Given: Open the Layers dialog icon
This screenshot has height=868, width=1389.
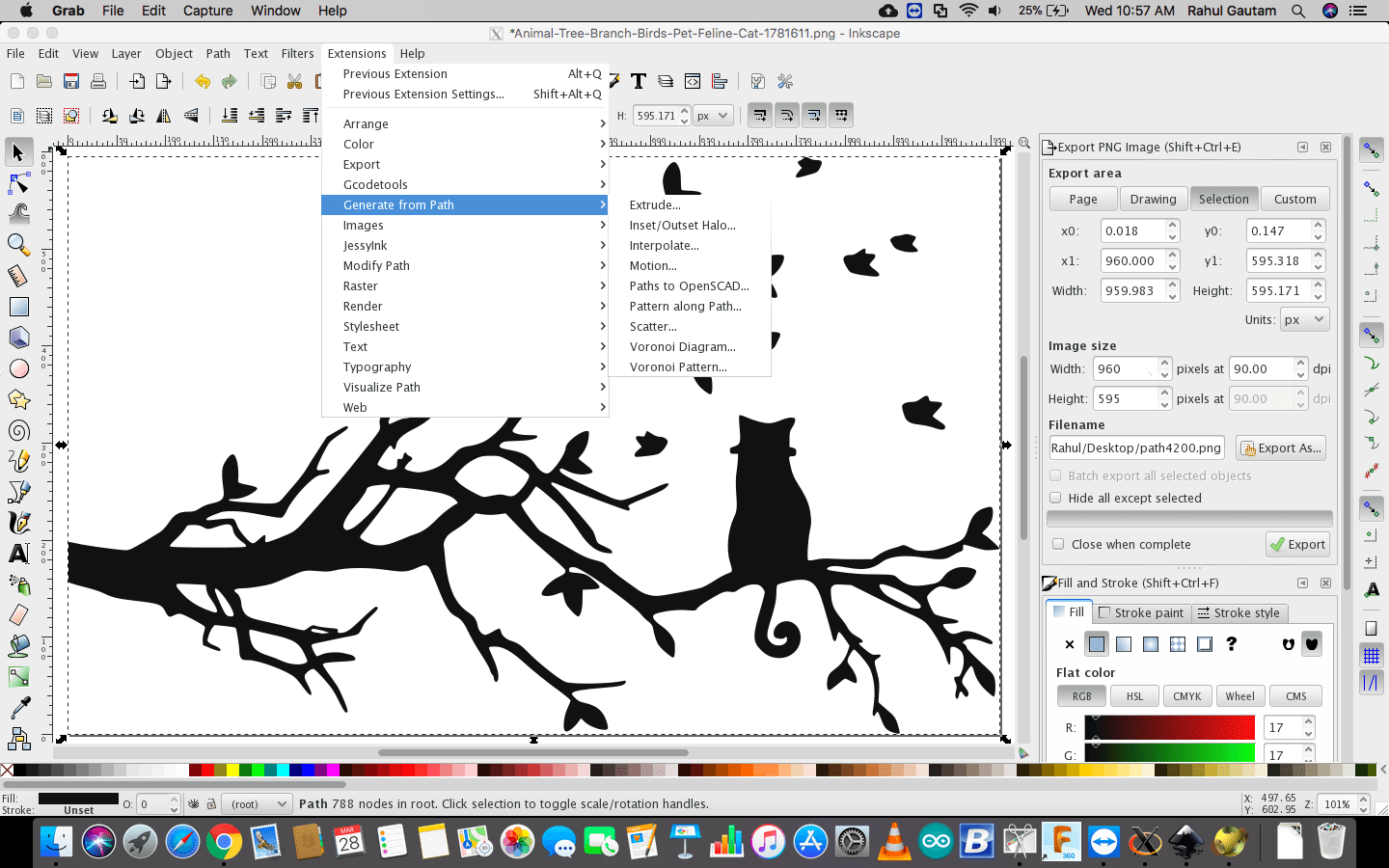Looking at the screenshot, I should (666, 81).
